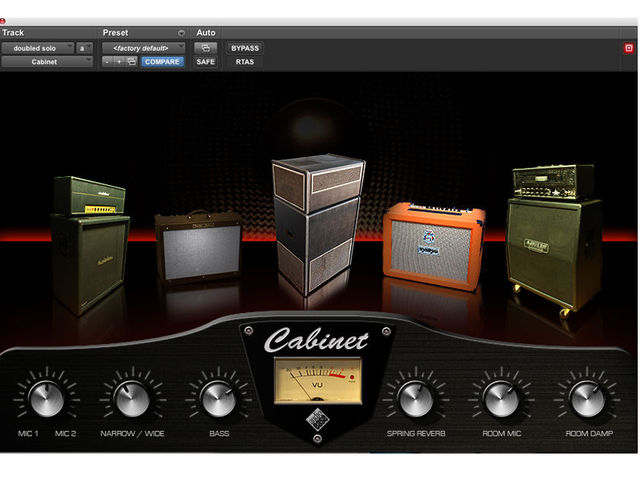The image size is (640, 480).
Task: Click the MIC 1 label
Action: 28,433
